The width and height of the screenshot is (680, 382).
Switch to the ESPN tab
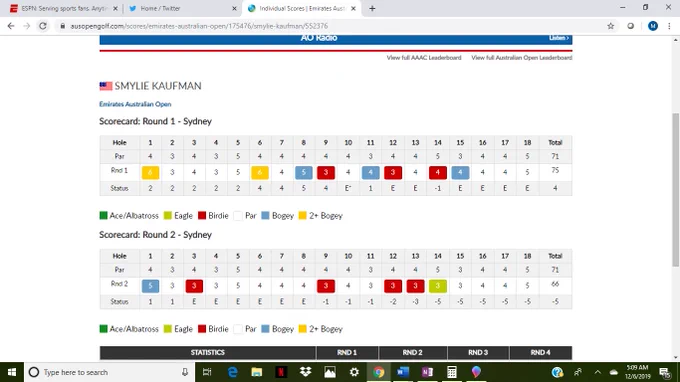click(64, 8)
